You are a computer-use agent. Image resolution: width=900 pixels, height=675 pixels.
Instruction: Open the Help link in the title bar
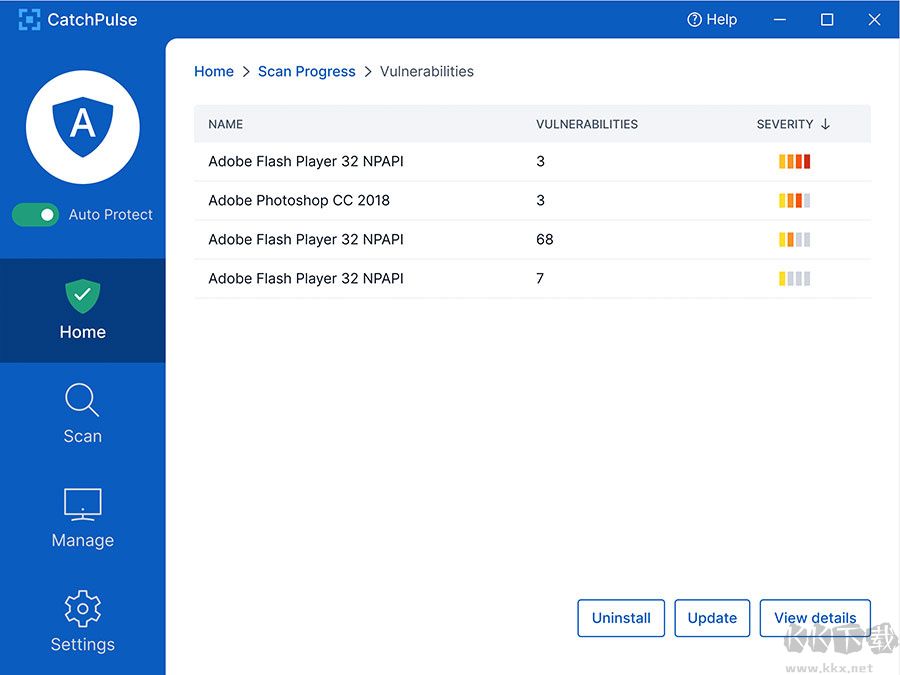pos(712,20)
